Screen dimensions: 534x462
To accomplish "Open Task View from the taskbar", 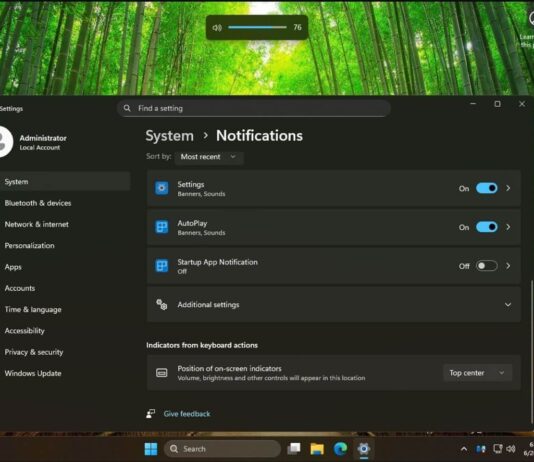I will (x=294, y=449).
